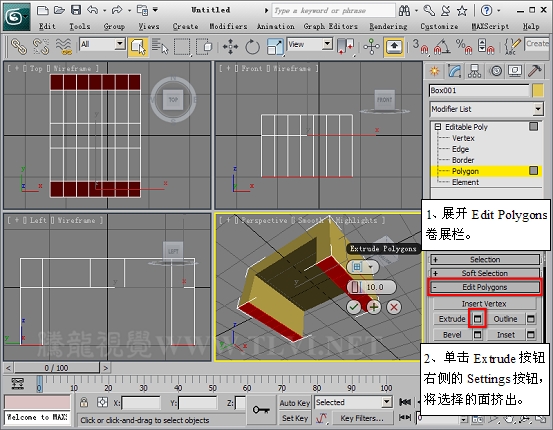Viewport: 553px width, 430px height.
Task: Open the Display panel tab
Action: pos(515,71)
